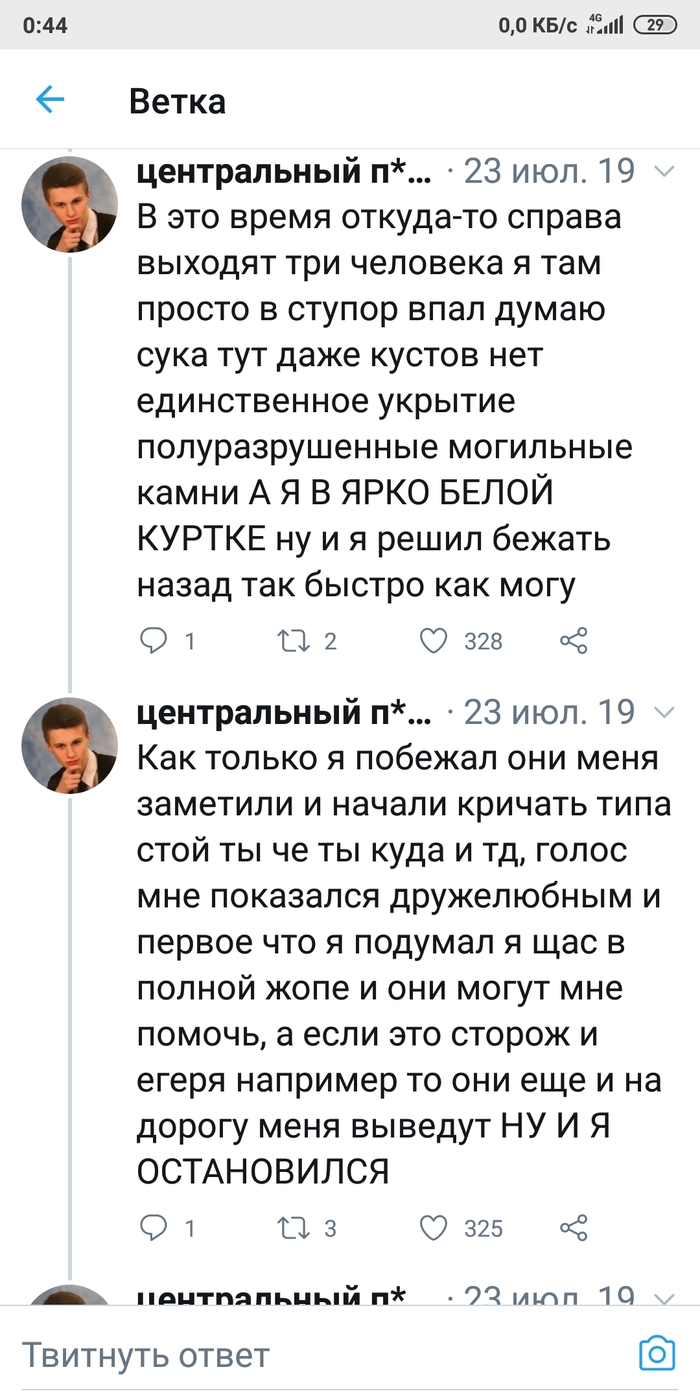Tap the Твитнуть ответ reply field
Viewport: 700px width, 1400px height.
click(x=300, y=1355)
